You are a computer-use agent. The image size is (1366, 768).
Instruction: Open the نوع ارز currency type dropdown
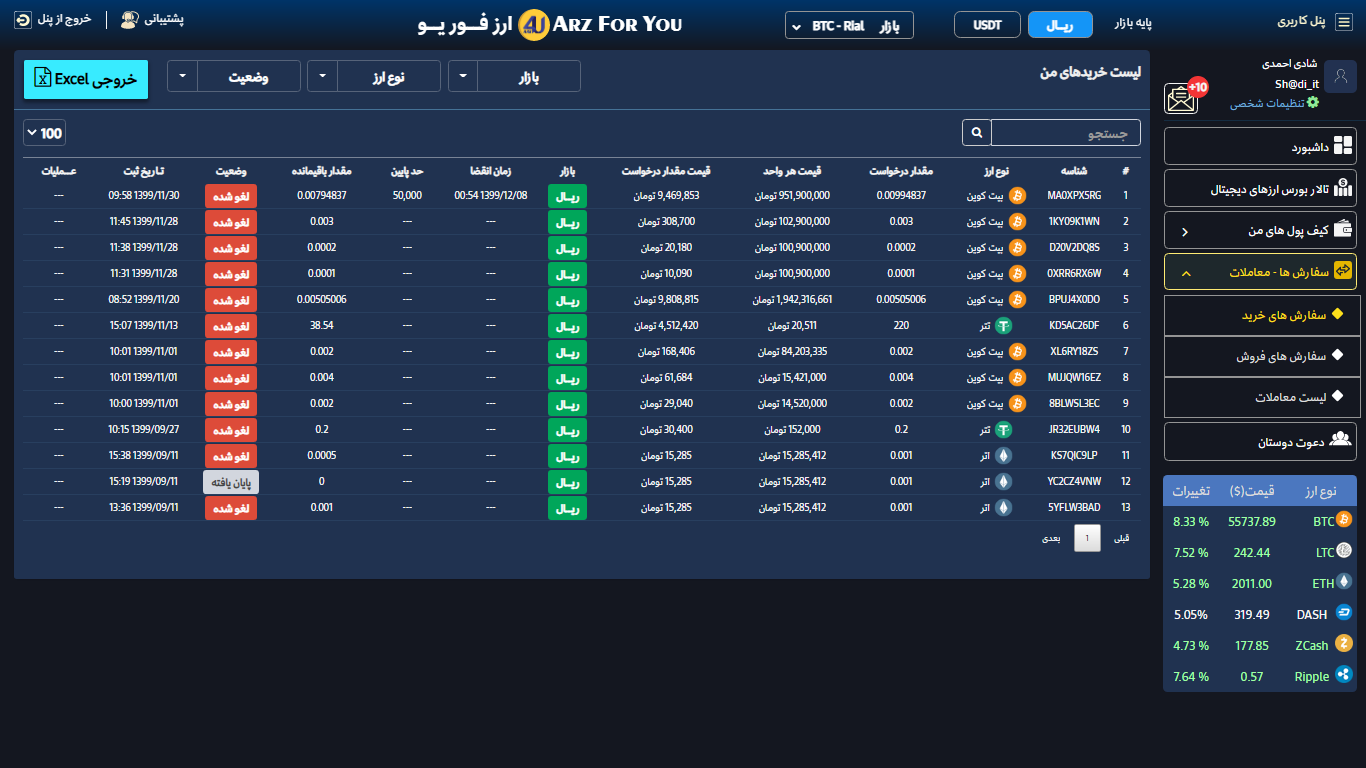pos(373,77)
